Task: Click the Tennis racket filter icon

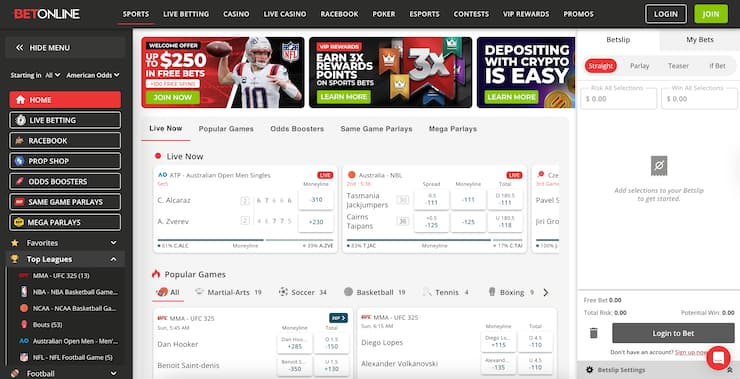Action: tap(427, 292)
